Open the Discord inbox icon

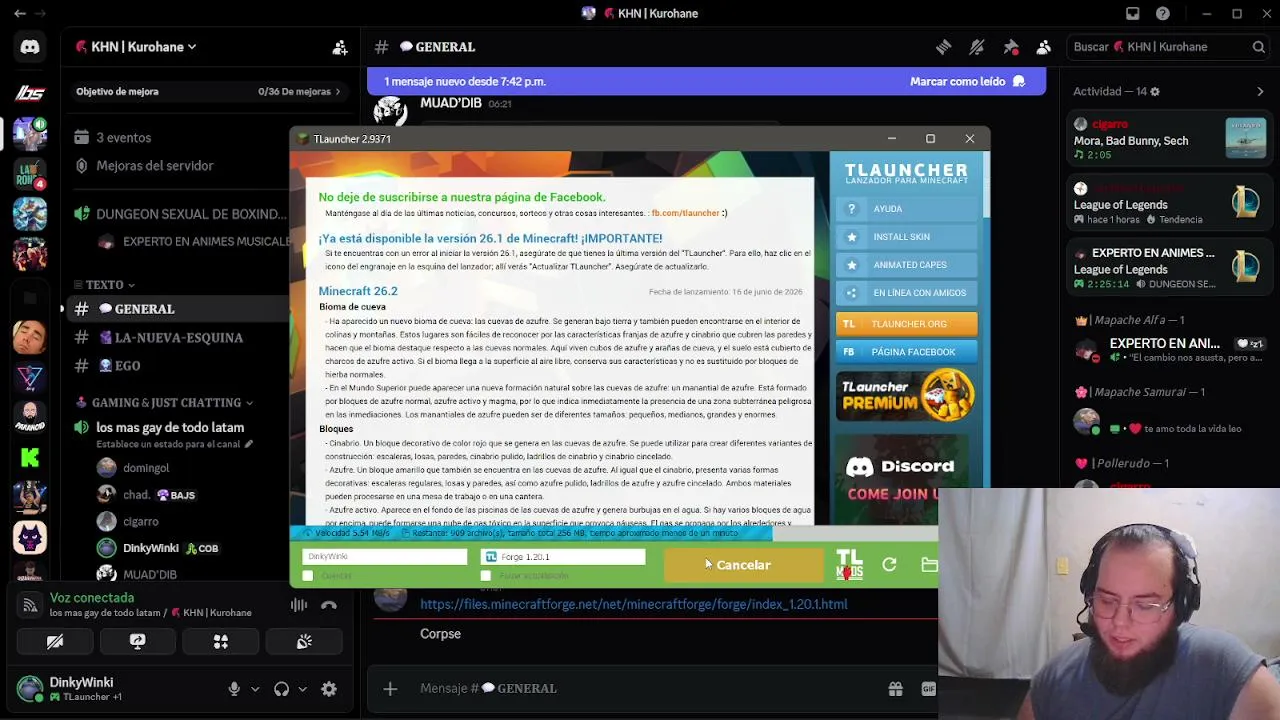point(1132,13)
